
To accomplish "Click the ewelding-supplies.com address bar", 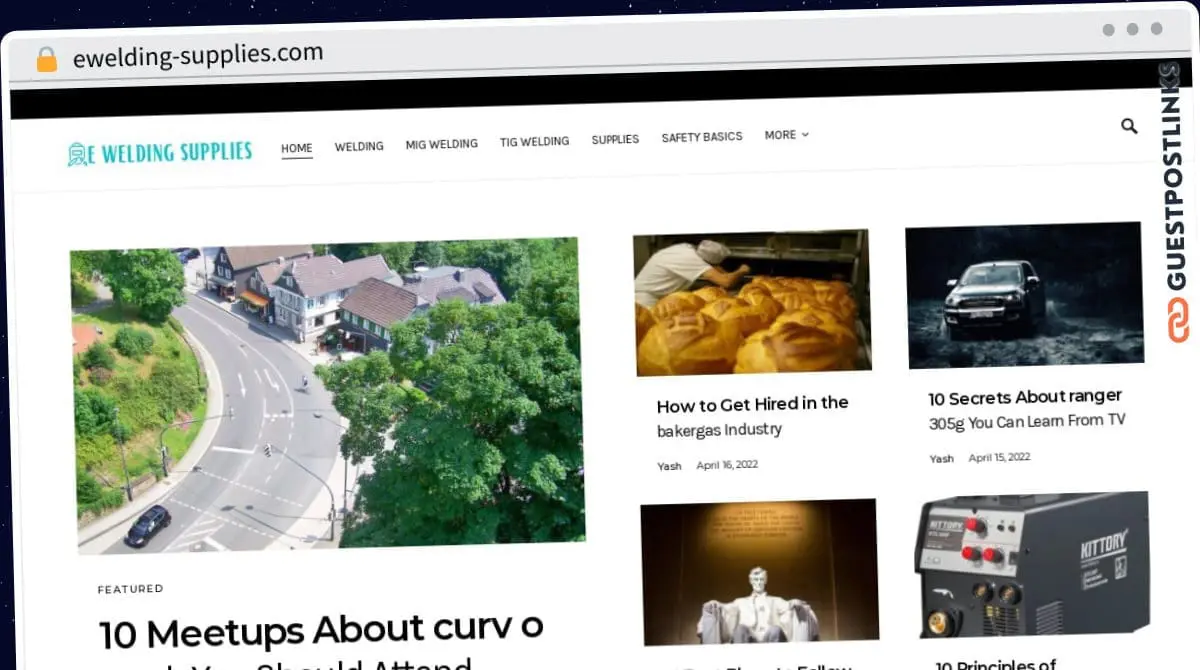I will click(198, 56).
